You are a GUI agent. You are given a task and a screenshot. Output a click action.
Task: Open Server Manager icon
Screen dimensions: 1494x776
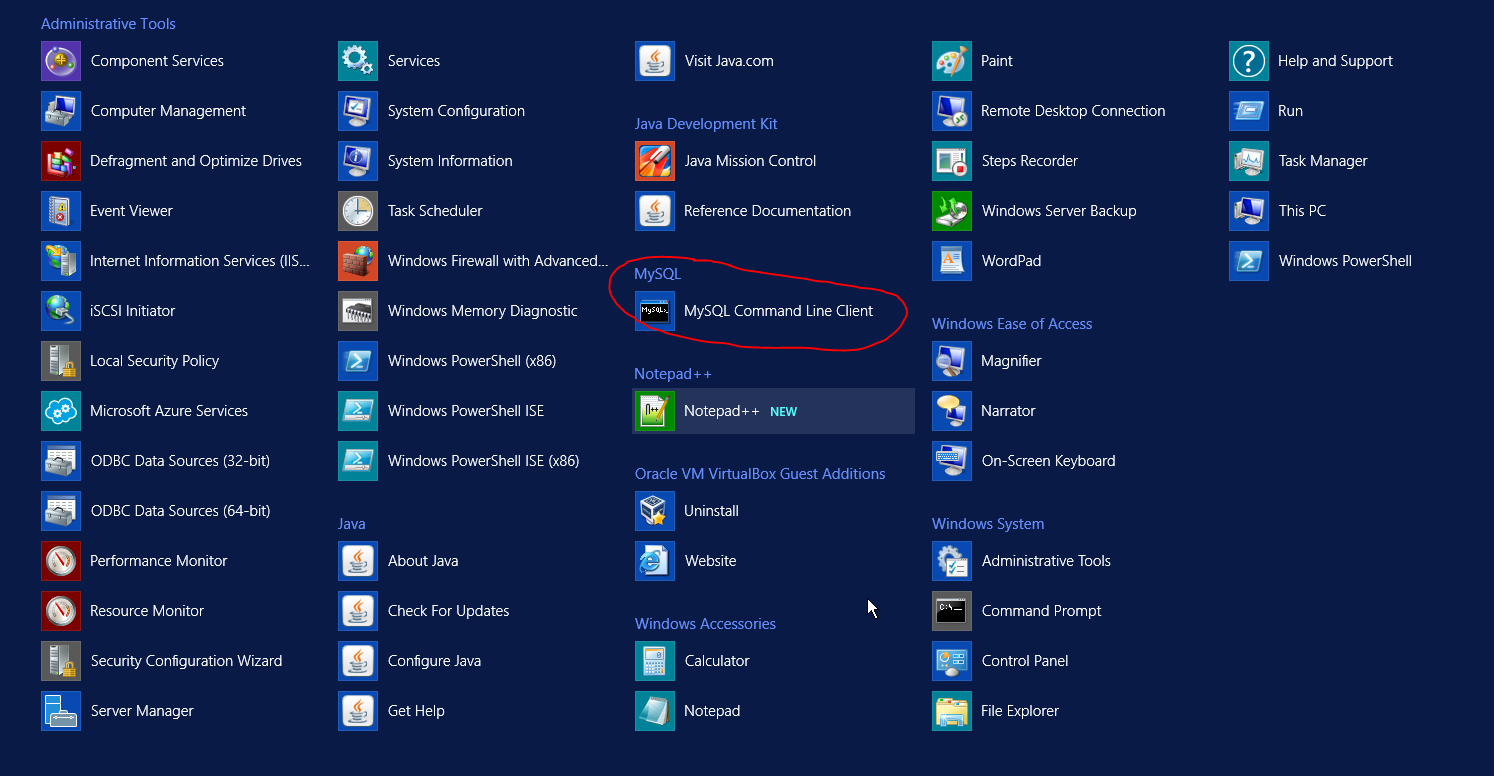point(61,711)
